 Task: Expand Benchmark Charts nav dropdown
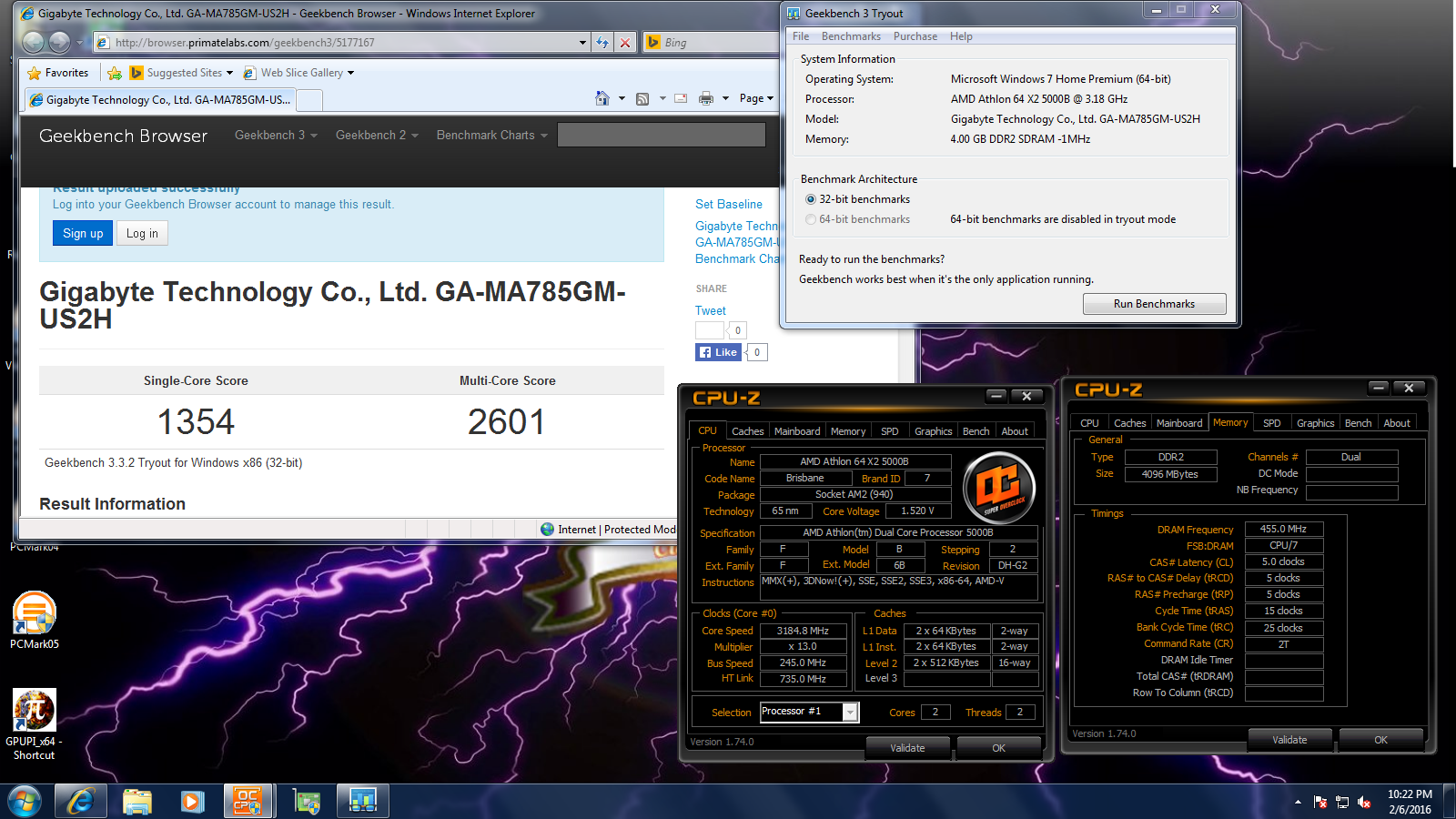coord(492,135)
